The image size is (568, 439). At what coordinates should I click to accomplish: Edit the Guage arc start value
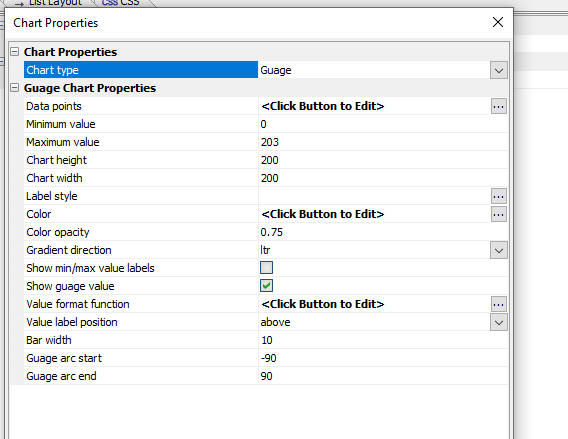383,358
